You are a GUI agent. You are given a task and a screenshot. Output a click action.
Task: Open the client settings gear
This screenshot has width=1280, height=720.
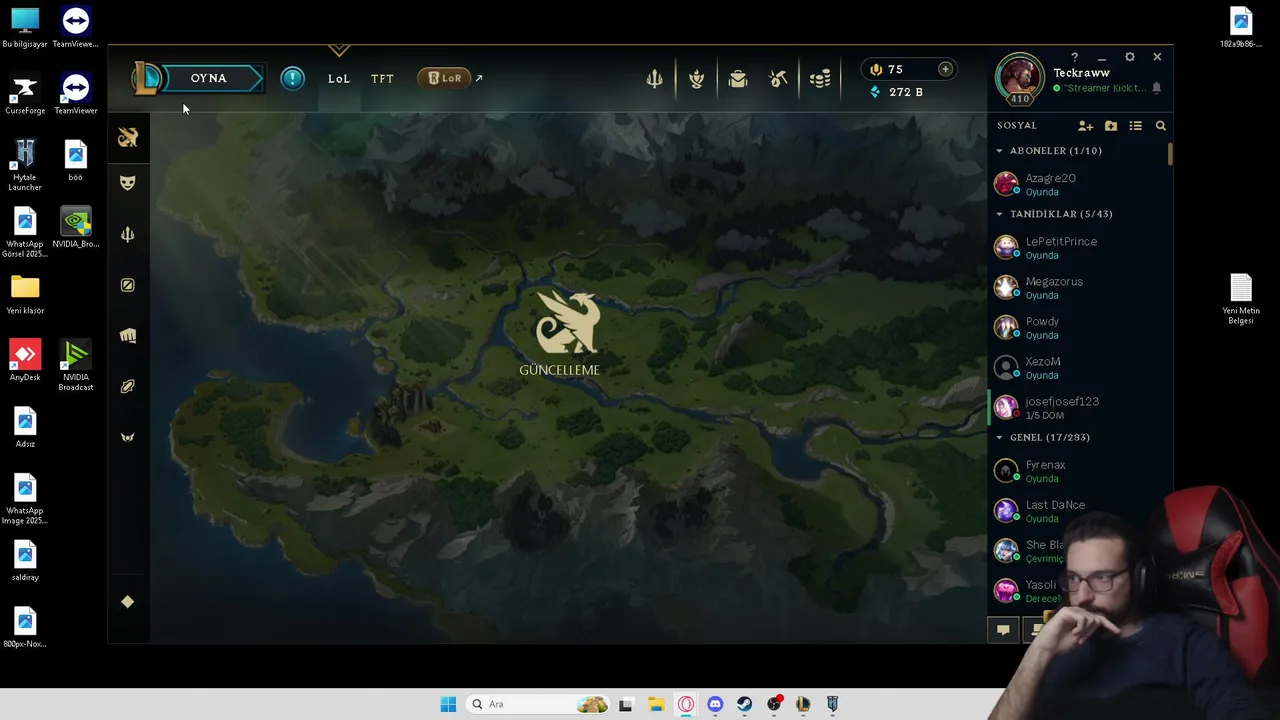pyautogui.click(x=1129, y=57)
